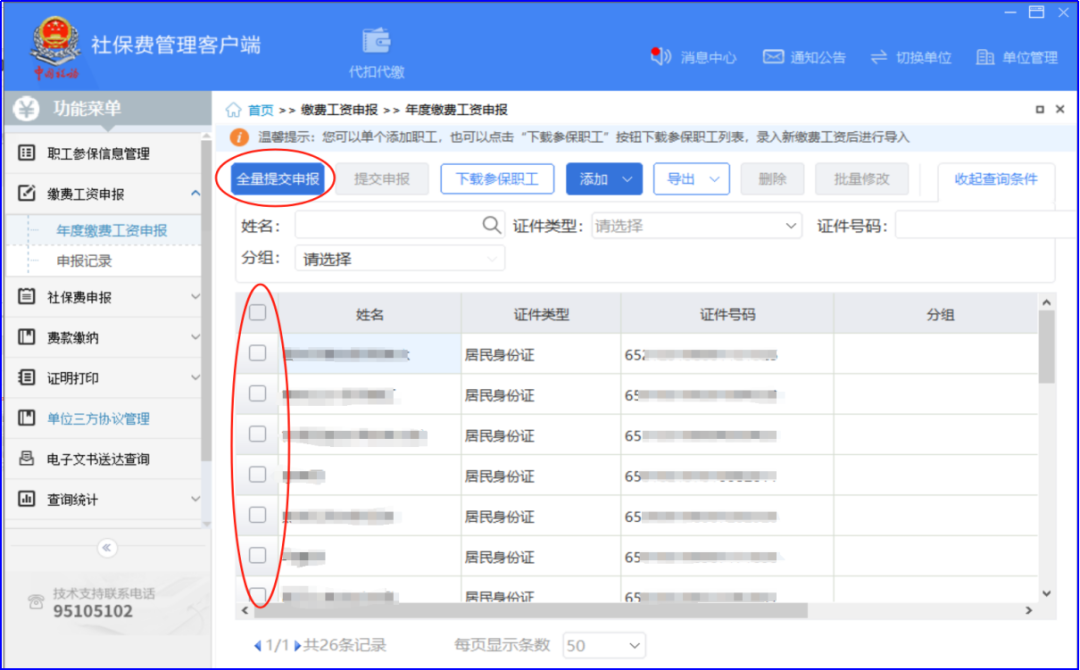1080x670 pixels.
Task: Expand the 费款缴纳 menu chevron
Action: coord(196,337)
